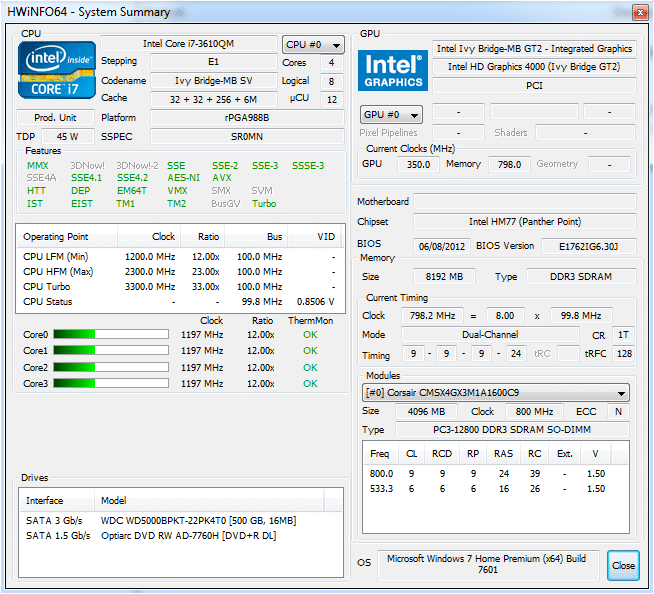654x594 pixels.
Task: Click the Freq column header in module timings
Action: pyautogui.click(x=380, y=453)
